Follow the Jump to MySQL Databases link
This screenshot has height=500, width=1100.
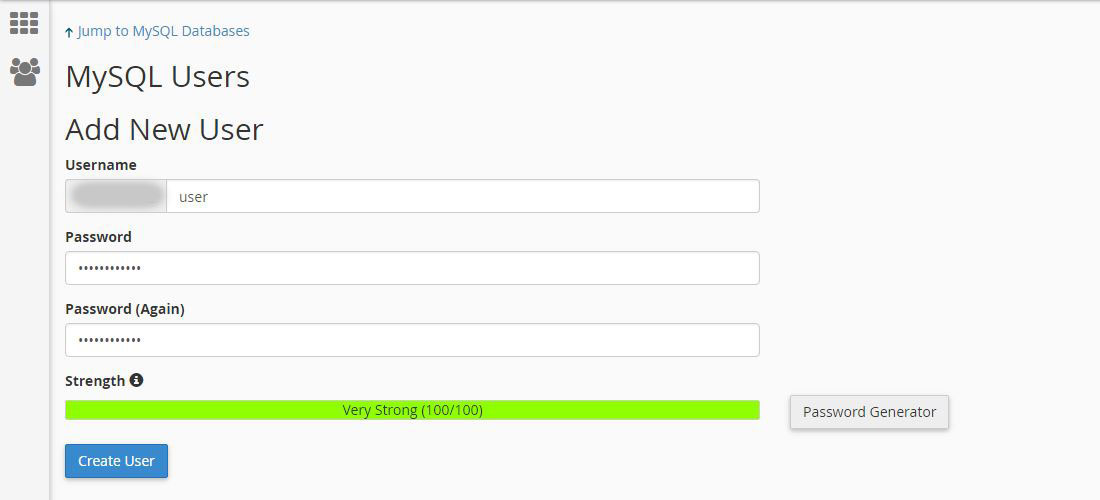tap(163, 31)
